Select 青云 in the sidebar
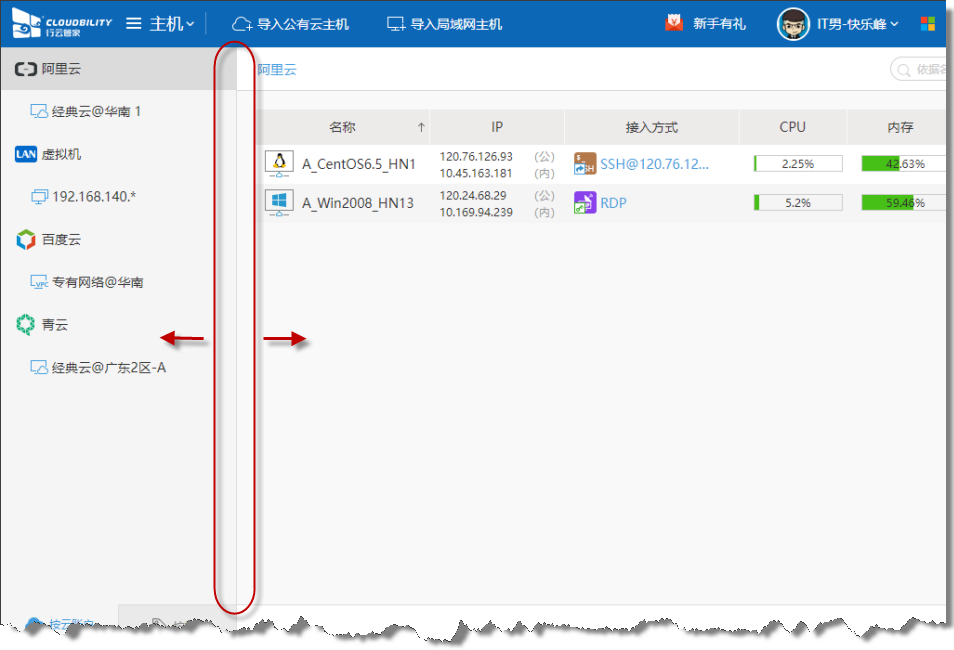This screenshot has height=650, width=954. [54, 325]
